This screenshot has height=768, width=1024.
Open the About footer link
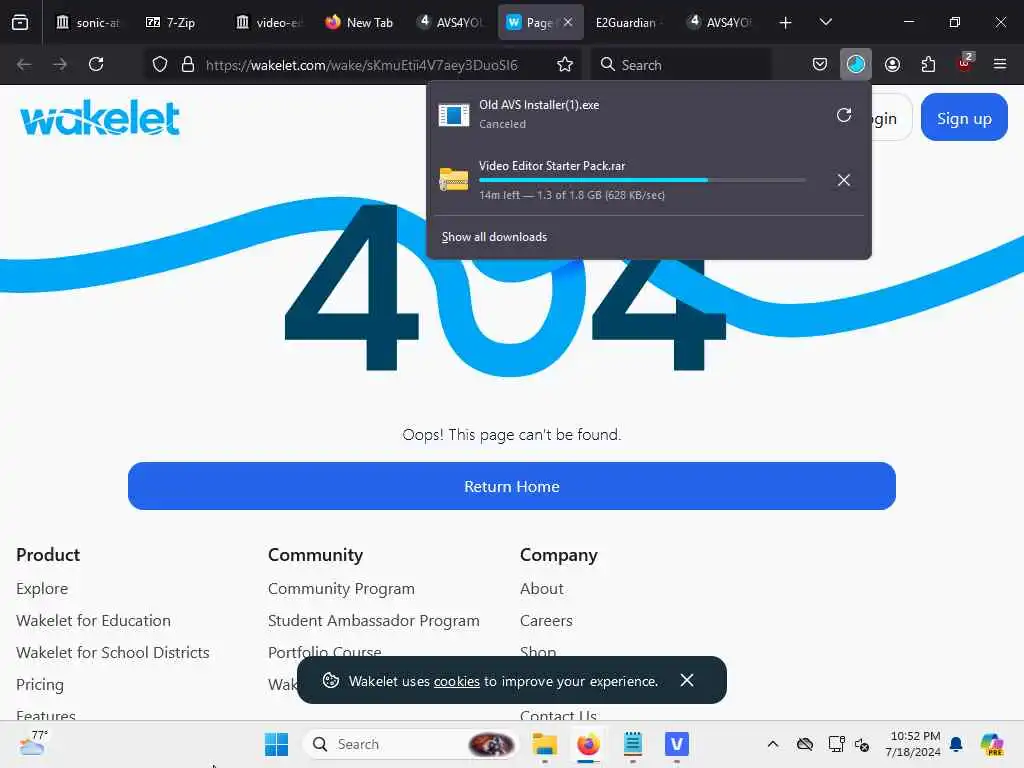(541, 588)
